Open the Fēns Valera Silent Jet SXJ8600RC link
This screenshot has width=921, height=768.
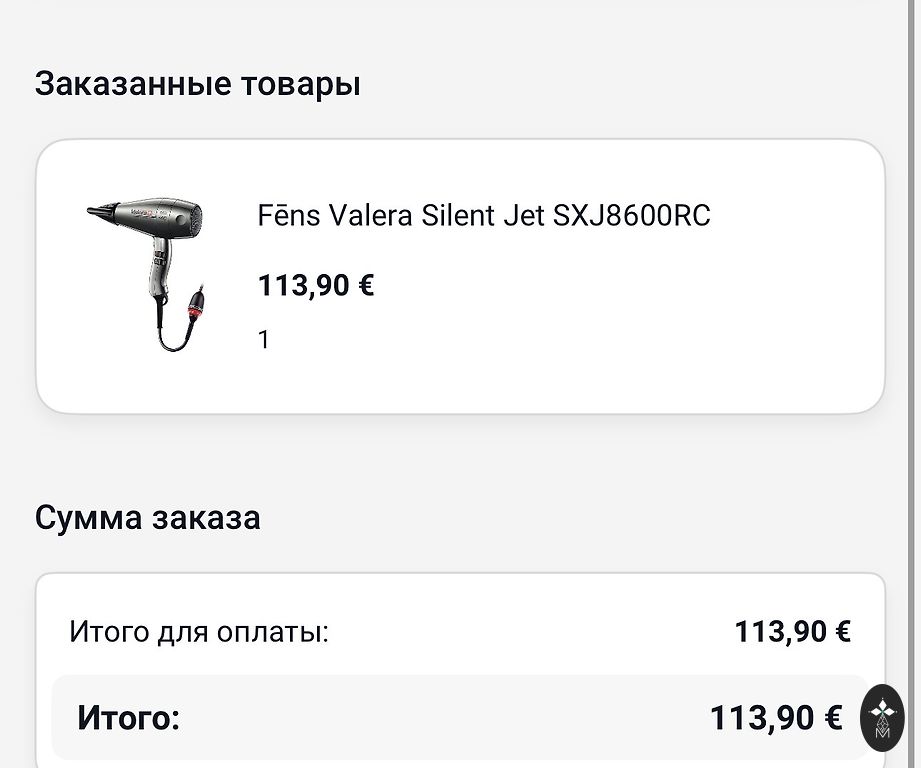[484, 216]
